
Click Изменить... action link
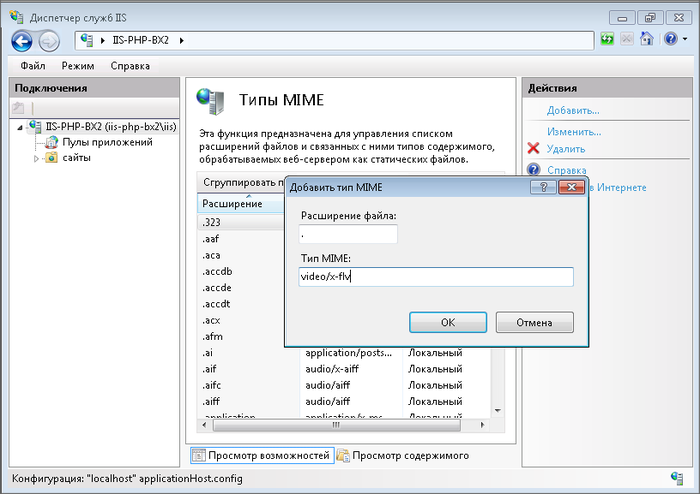[574, 132]
